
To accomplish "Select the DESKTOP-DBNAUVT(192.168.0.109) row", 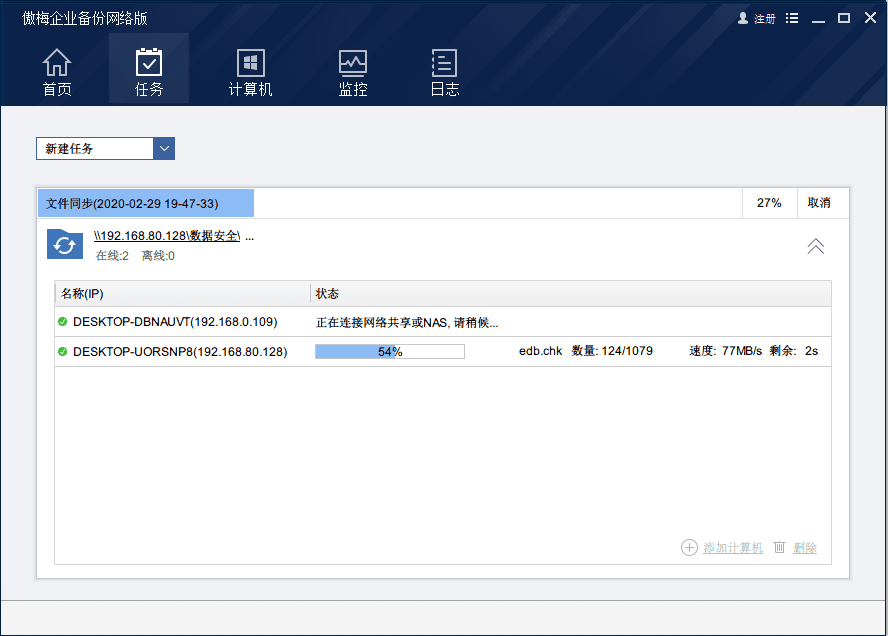I will click(443, 322).
